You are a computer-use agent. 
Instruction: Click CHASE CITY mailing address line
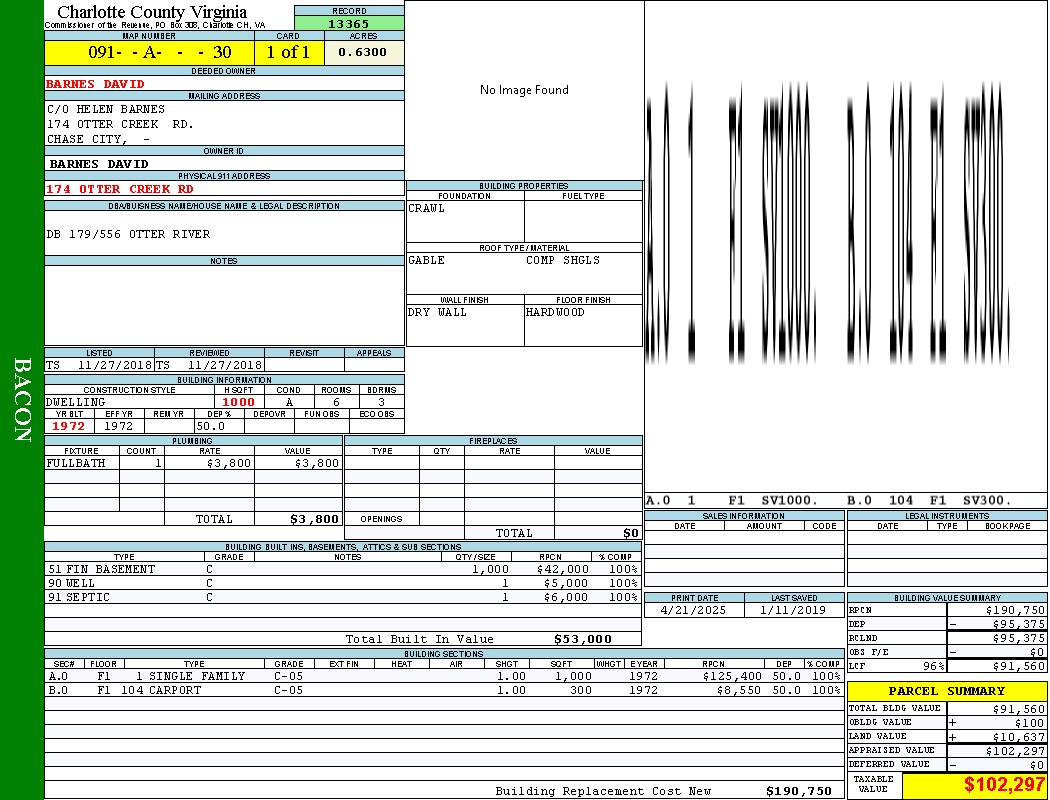pos(98,139)
